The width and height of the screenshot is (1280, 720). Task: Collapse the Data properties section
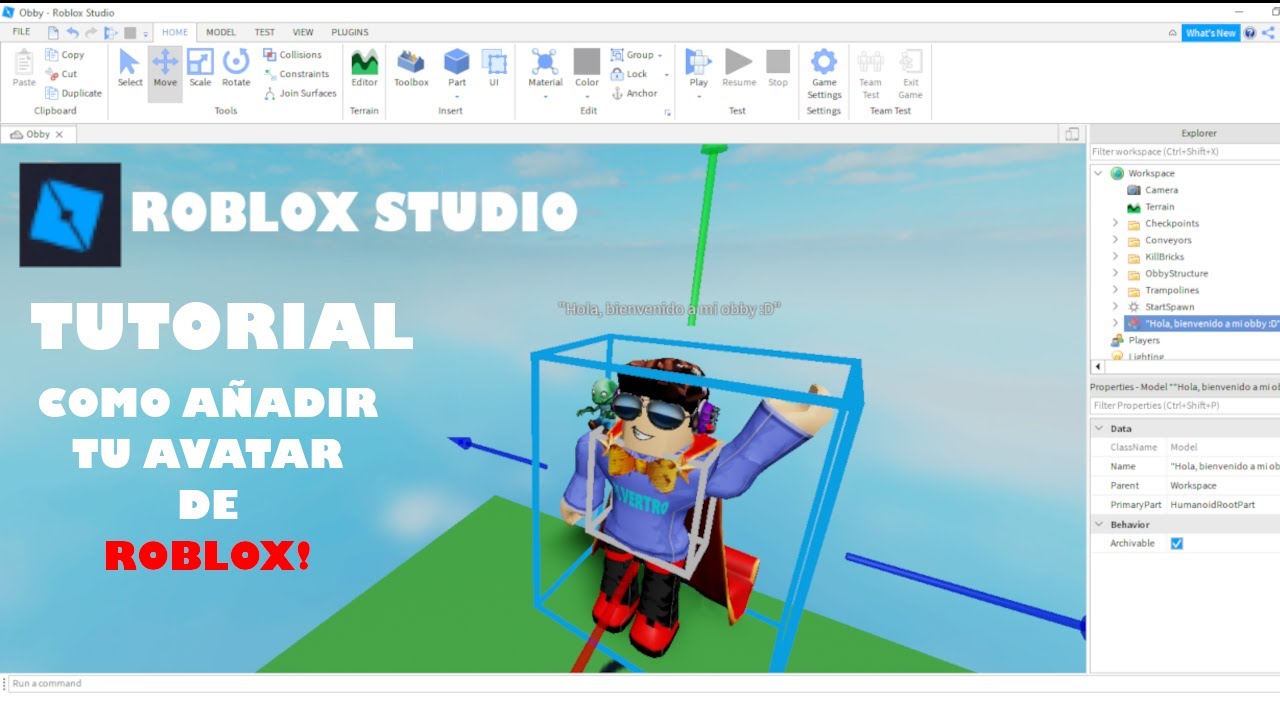pos(1099,428)
